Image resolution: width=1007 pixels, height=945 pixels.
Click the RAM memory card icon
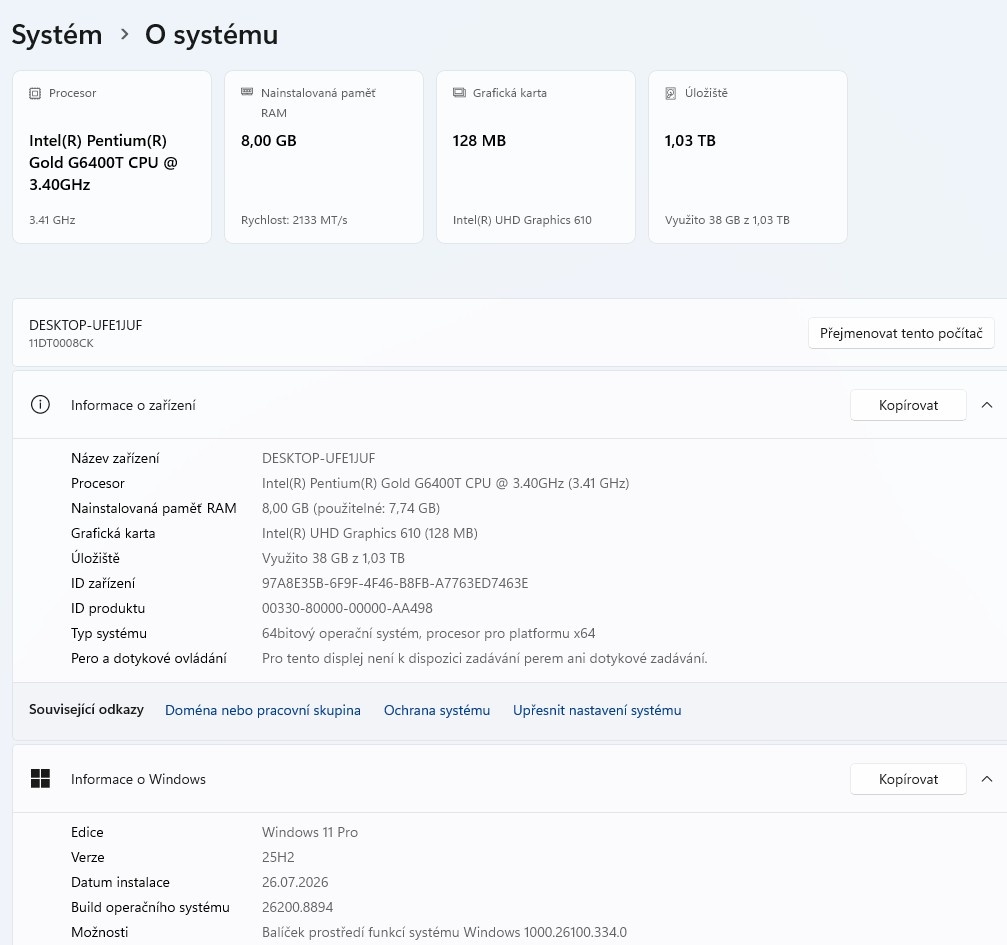click(247, 92)
